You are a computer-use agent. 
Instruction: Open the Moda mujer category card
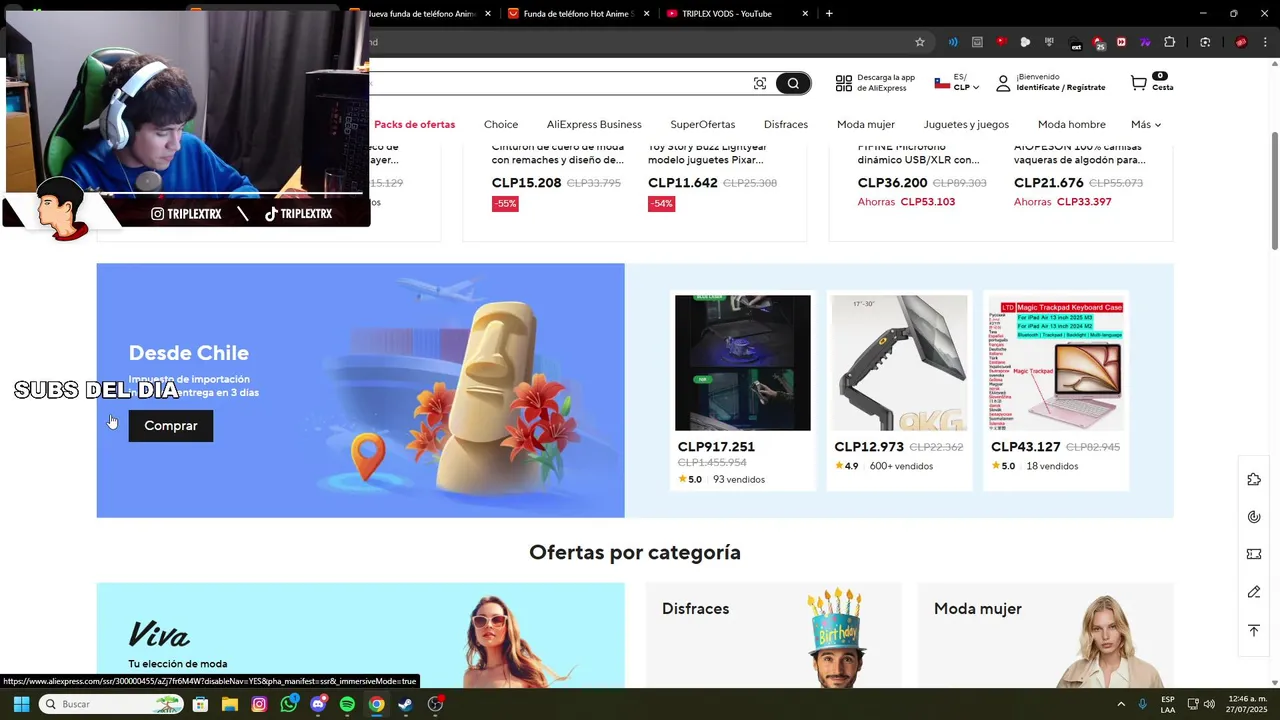(x=1045, y=635)
